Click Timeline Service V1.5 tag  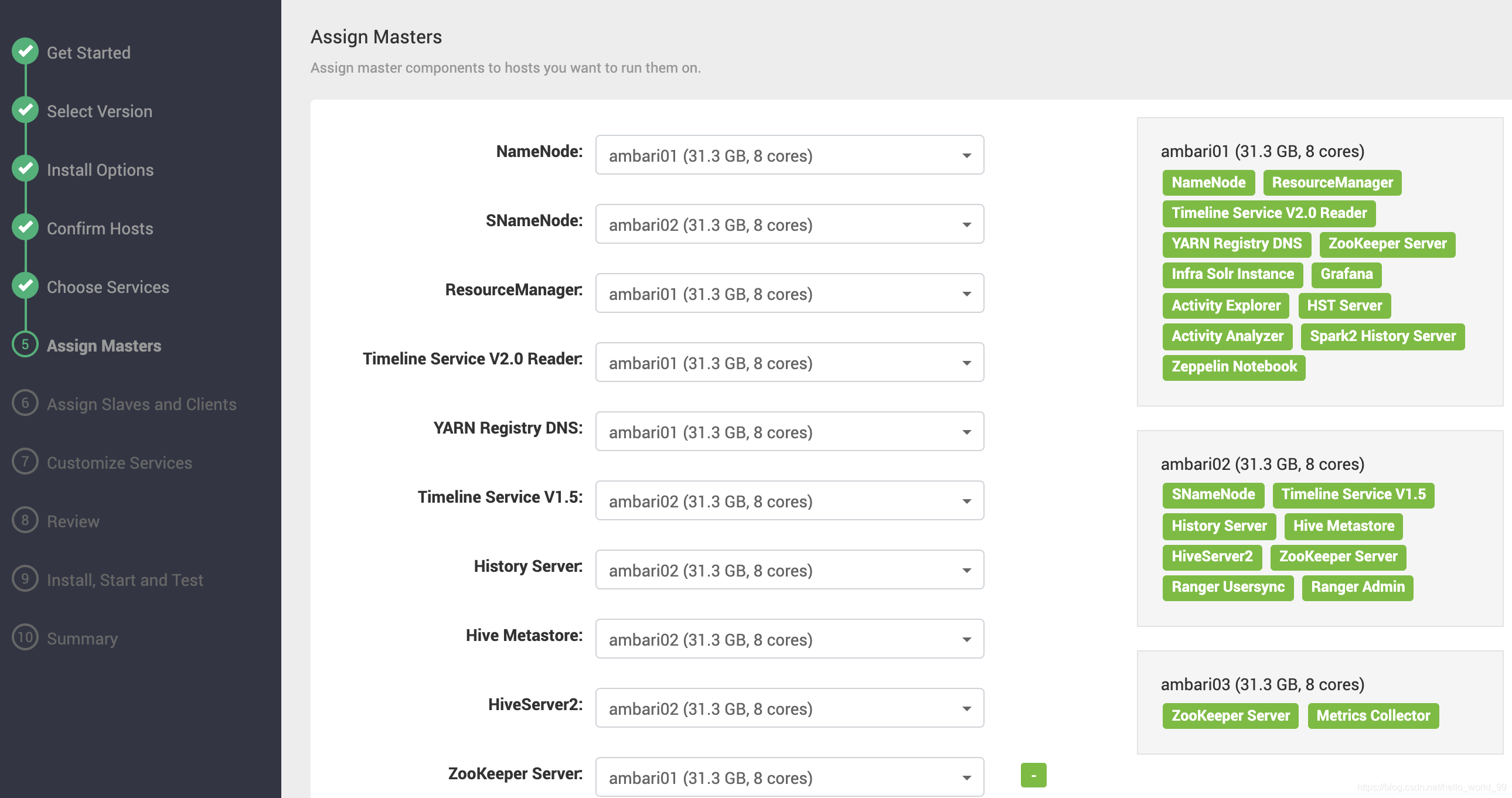1354,495
